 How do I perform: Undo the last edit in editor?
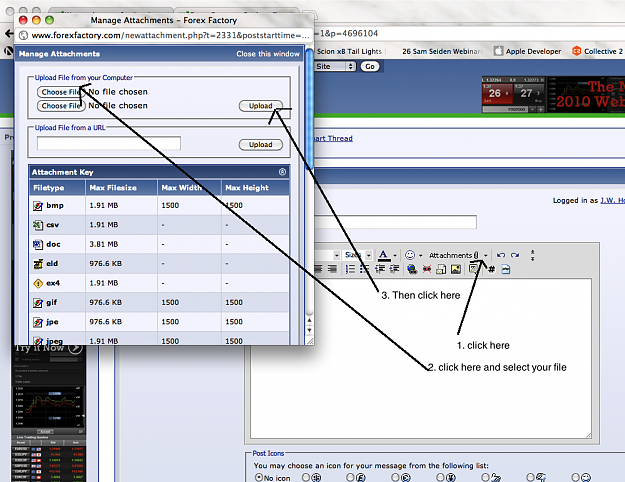tap(501, 255)
